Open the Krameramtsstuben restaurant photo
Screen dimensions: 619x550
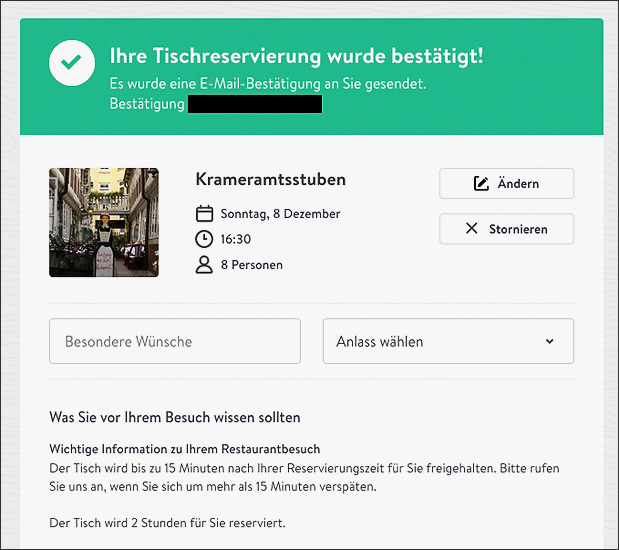(104, 222)
